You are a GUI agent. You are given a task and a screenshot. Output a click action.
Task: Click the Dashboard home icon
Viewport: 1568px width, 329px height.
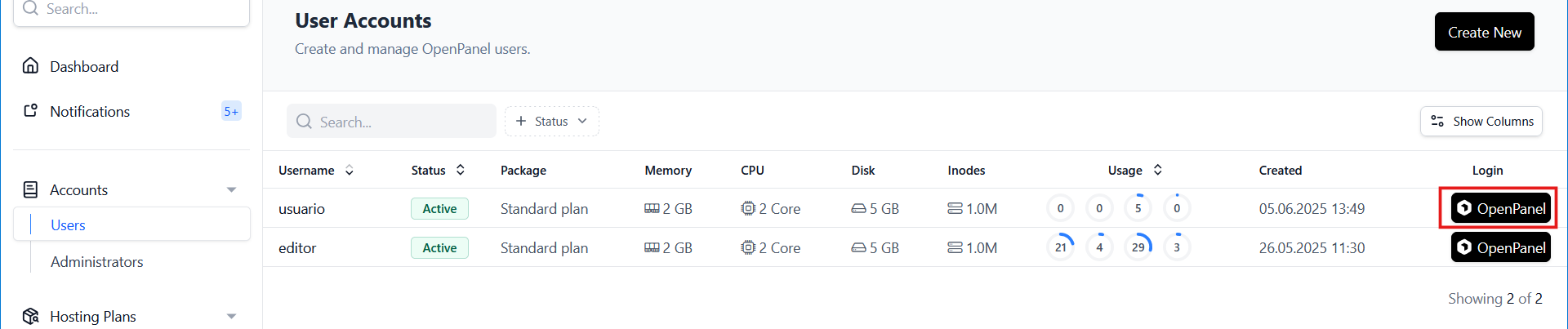(x=30, y=66)
